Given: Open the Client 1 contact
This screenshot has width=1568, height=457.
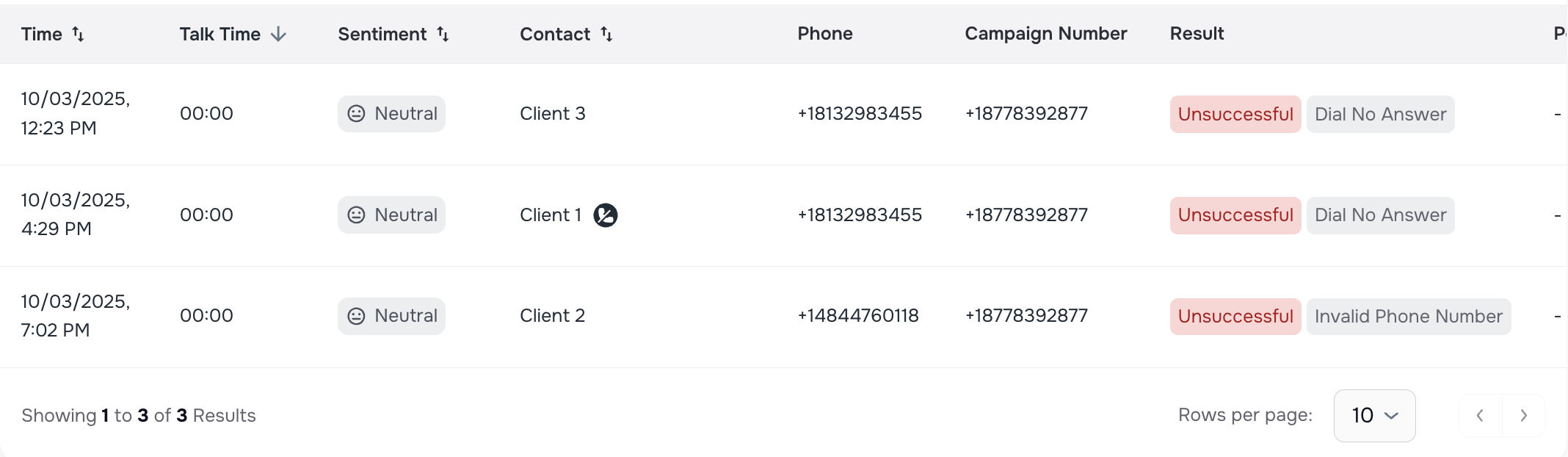Looking at the screenshot, I should (x=550, y=215).
